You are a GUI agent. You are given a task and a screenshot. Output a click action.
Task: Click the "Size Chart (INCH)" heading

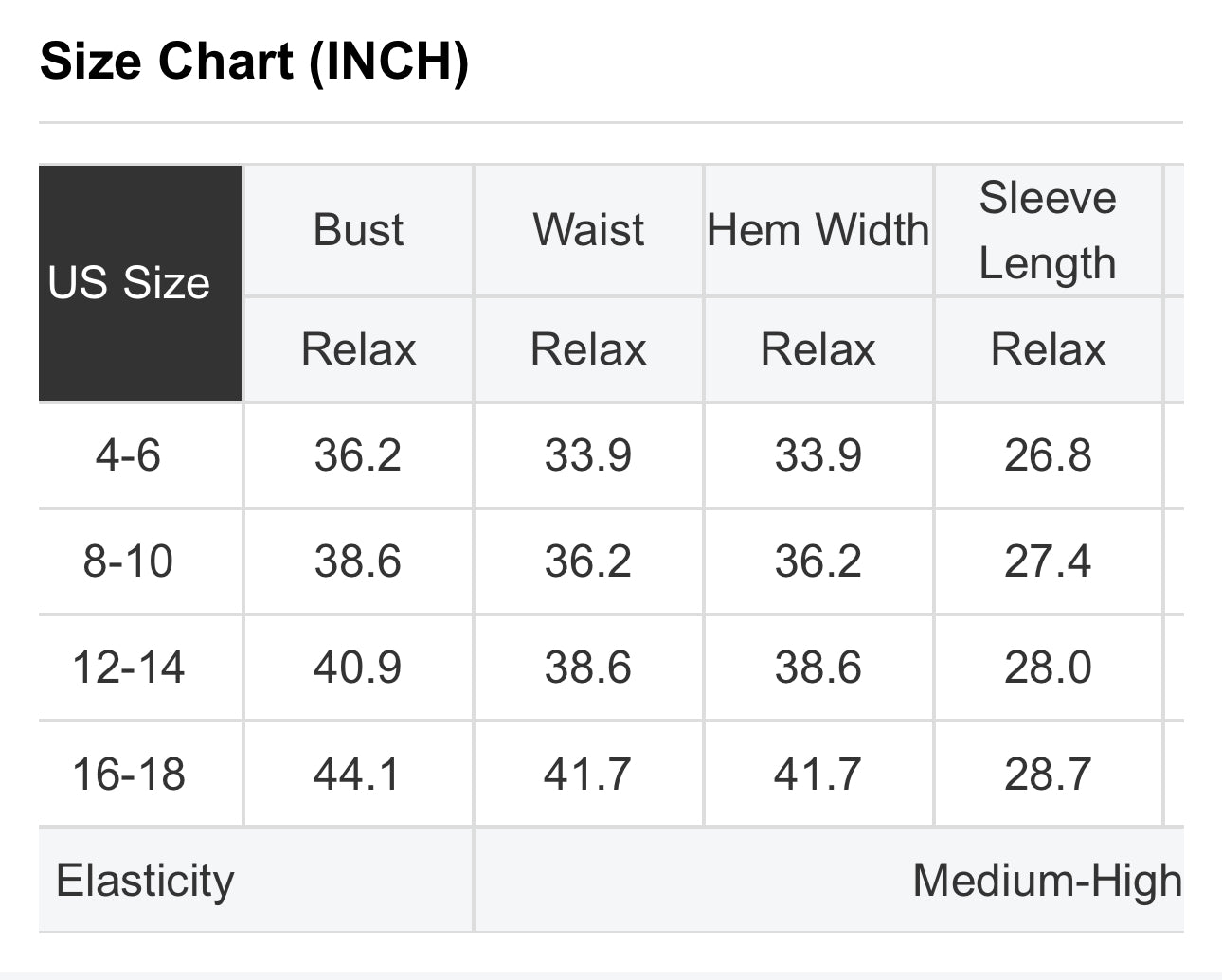click(254, 62)
